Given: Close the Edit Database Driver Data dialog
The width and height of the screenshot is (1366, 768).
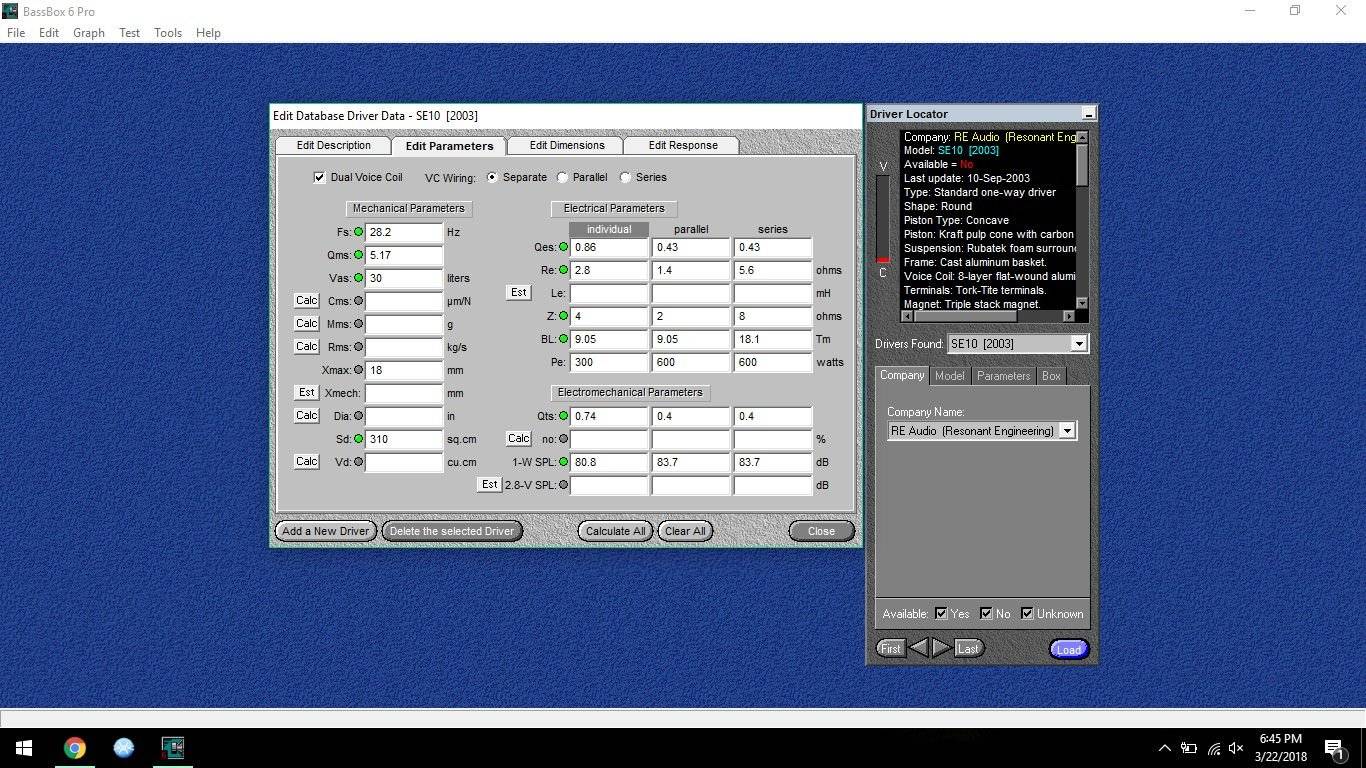Looking at the screenshot, I should (821, 531).
